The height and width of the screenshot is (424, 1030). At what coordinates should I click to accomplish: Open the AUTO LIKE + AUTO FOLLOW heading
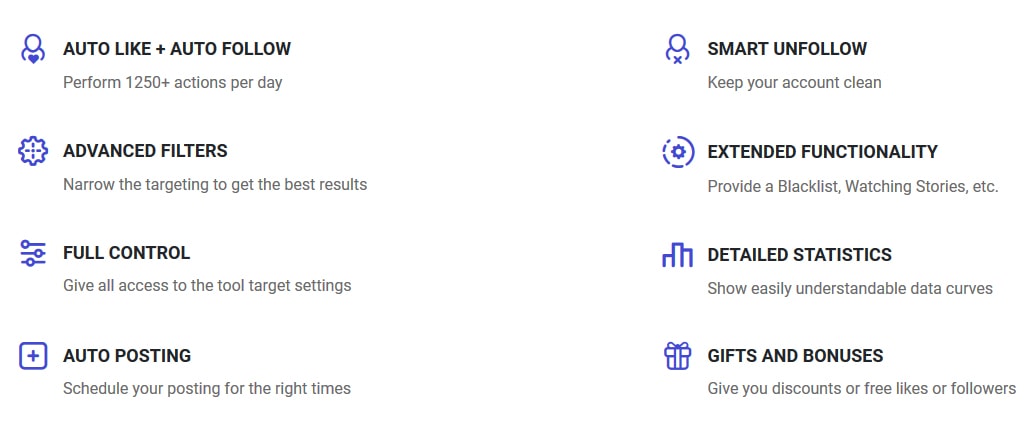click(x=177, y=49)
